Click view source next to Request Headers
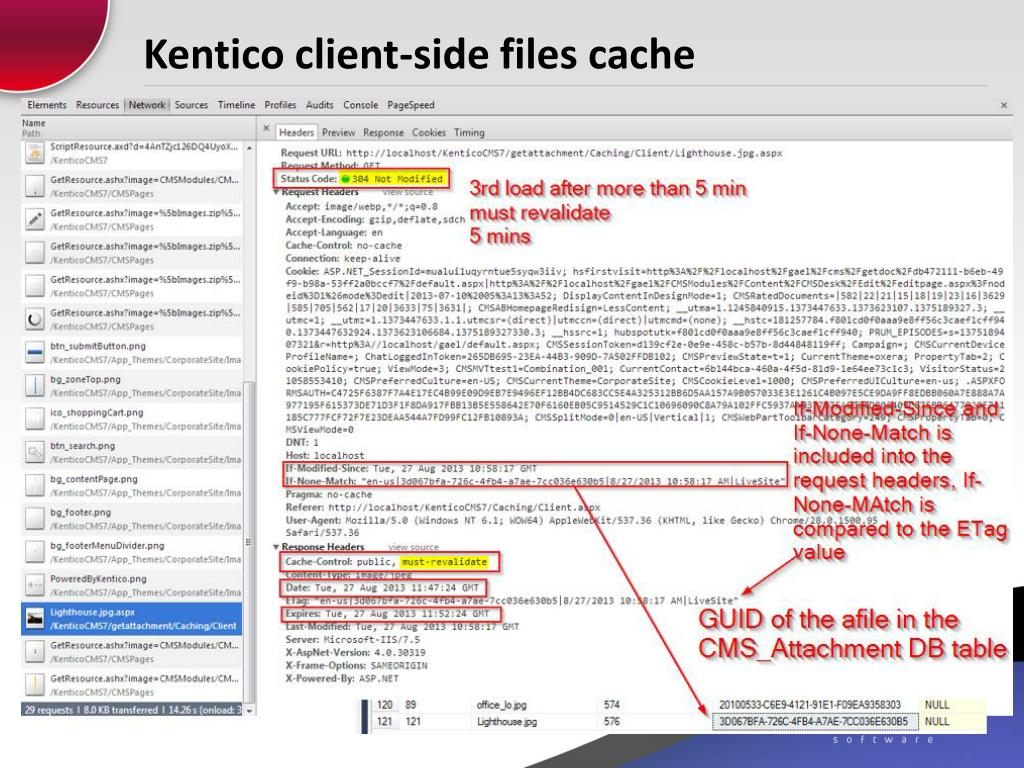 [408, 193]
